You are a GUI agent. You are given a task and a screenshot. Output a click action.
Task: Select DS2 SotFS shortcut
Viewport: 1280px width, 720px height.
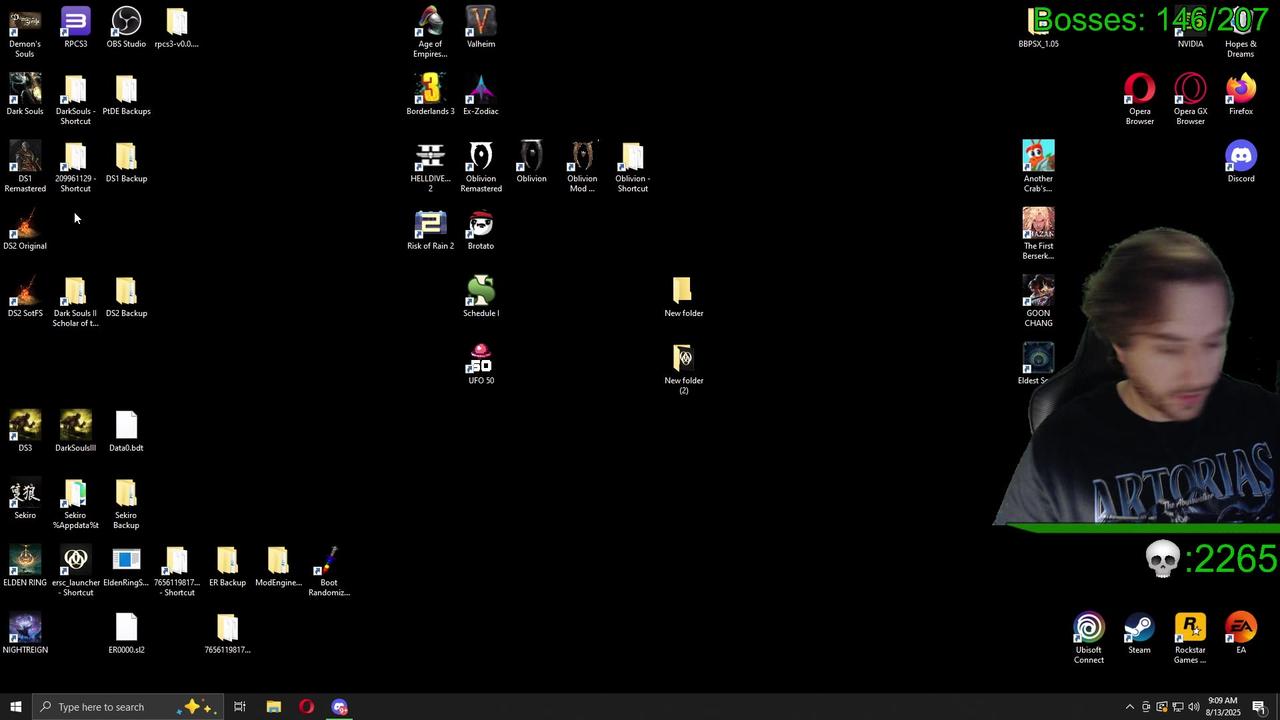point(25,297)
